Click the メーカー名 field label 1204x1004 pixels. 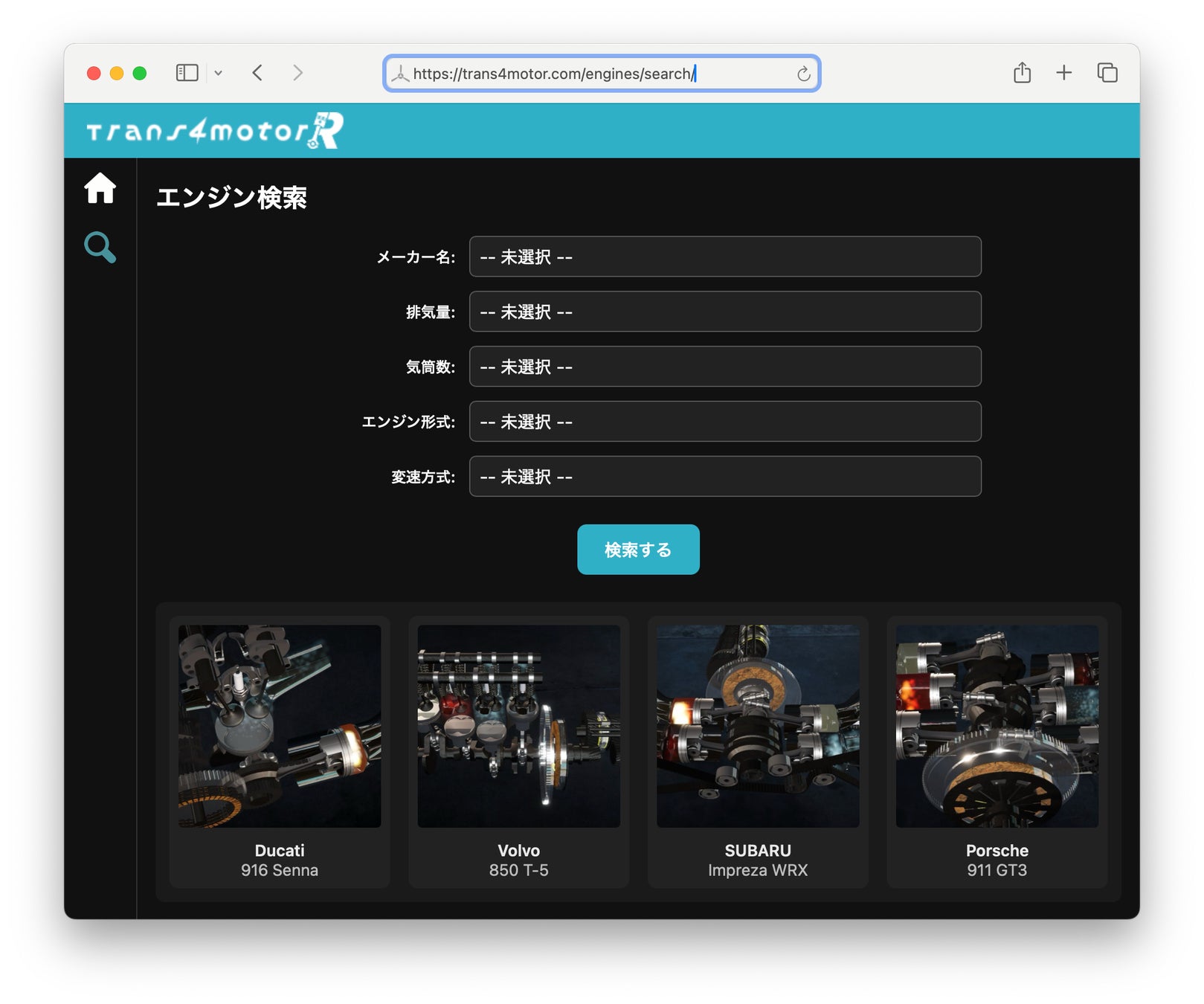(x=416, y=257)
